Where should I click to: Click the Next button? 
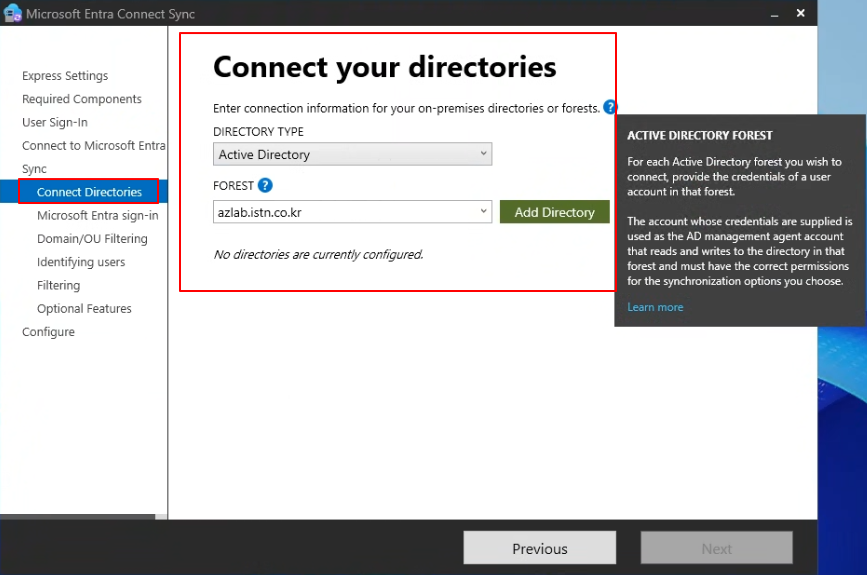pos(717,548)
